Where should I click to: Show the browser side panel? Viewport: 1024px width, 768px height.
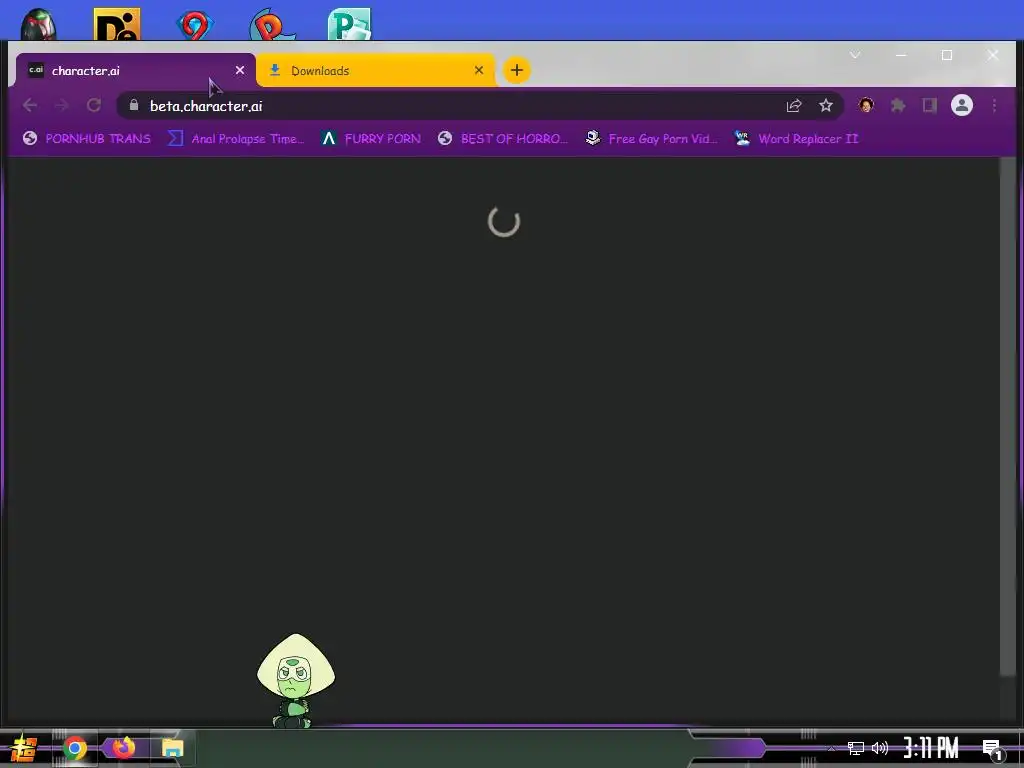[929, 105]
